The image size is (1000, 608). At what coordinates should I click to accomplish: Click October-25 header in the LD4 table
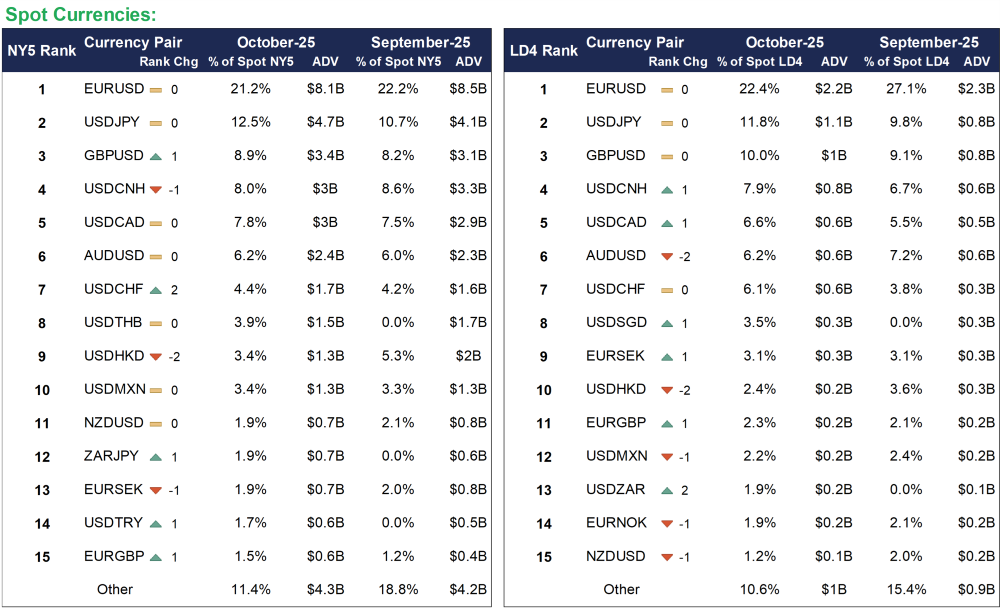point(785,42)
